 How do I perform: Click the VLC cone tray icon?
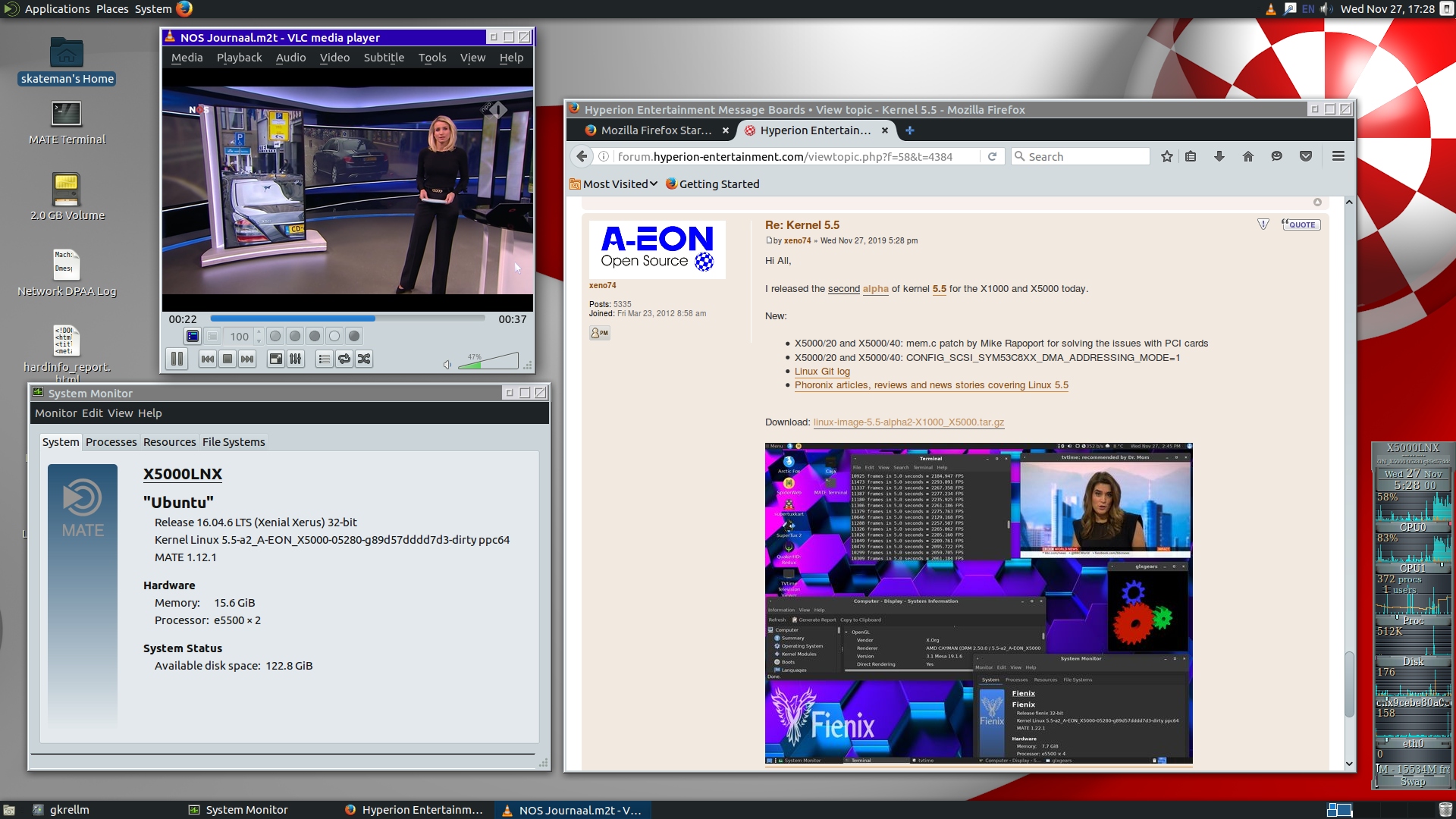(x=1271, y=9)
